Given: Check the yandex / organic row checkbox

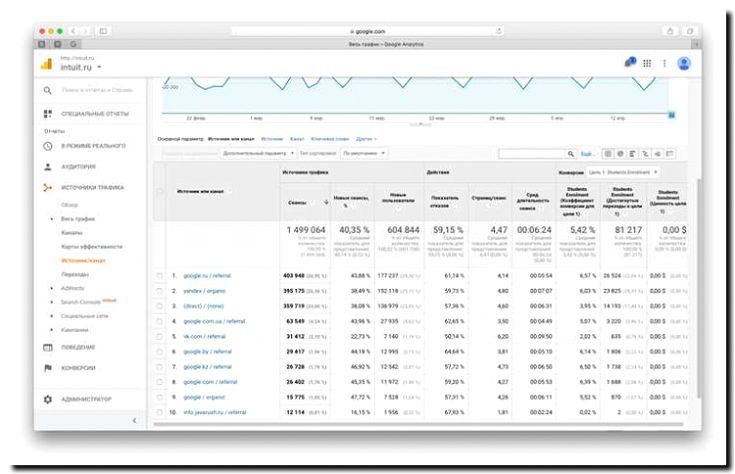Looking at the screenshot, I should [160, 291].
